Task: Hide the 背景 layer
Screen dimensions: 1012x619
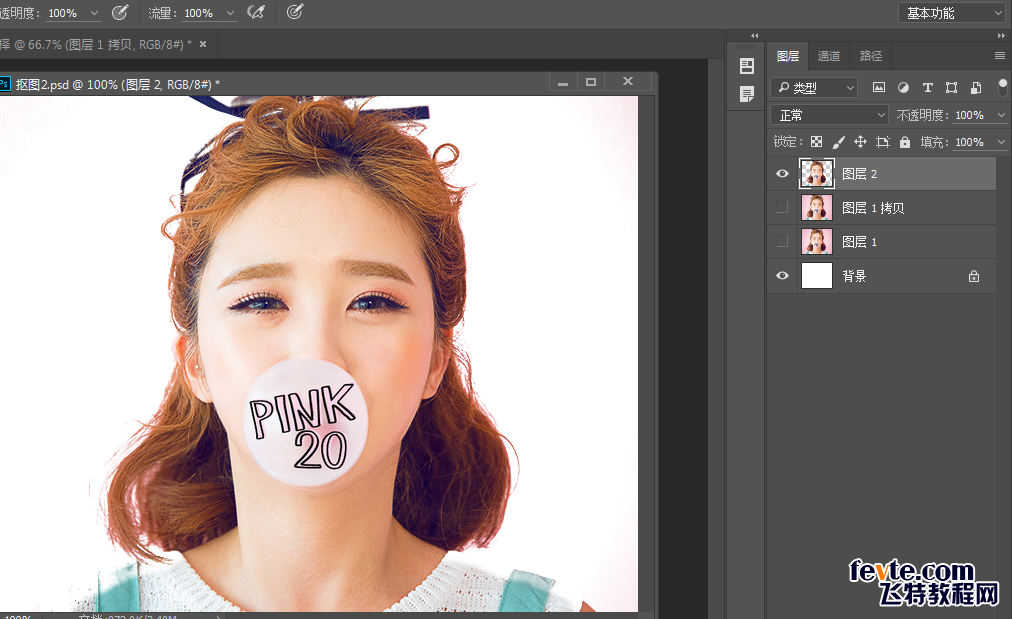Action: [782, 276]
